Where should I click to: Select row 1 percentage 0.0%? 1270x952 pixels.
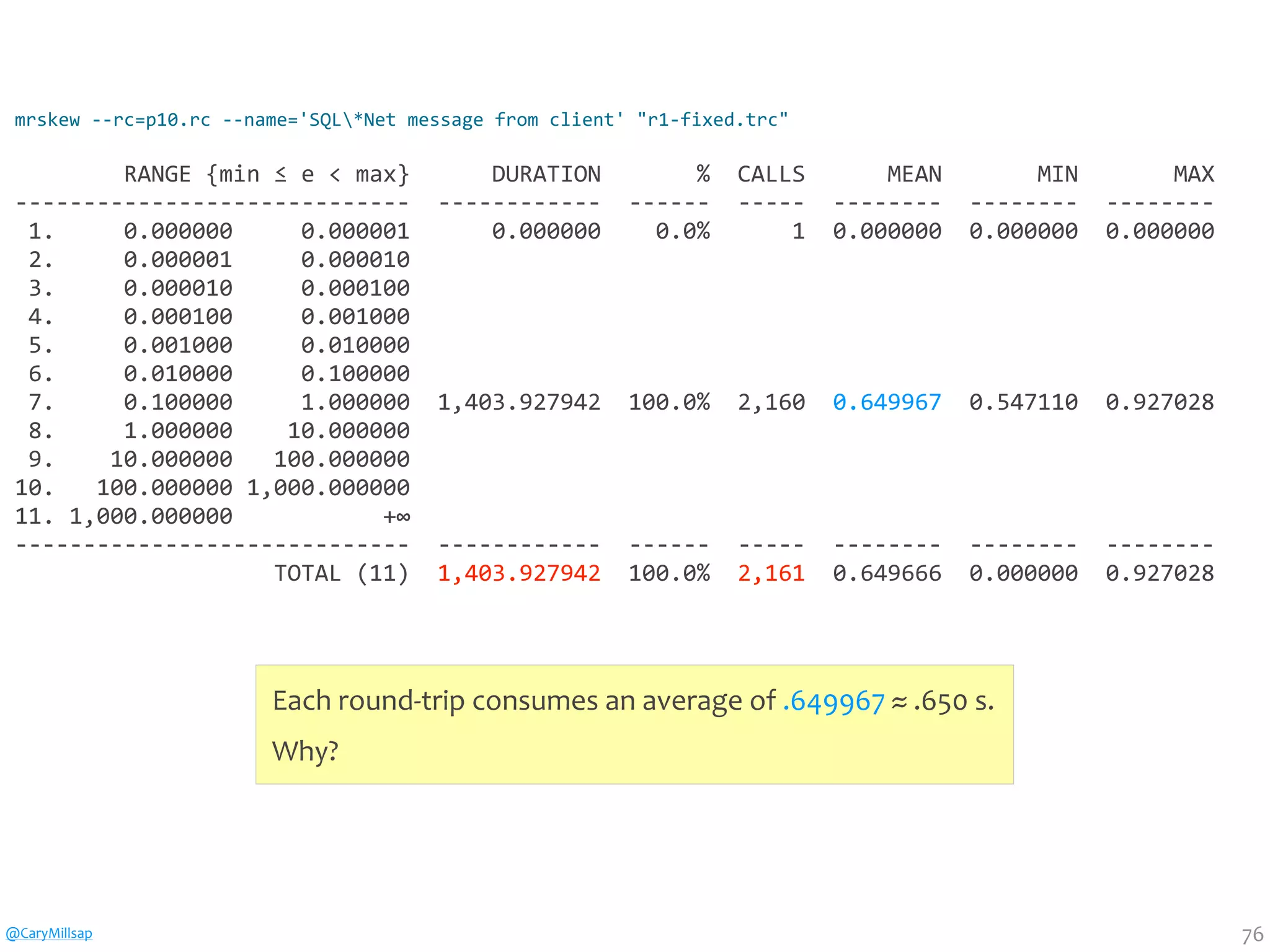pos(682,231)
